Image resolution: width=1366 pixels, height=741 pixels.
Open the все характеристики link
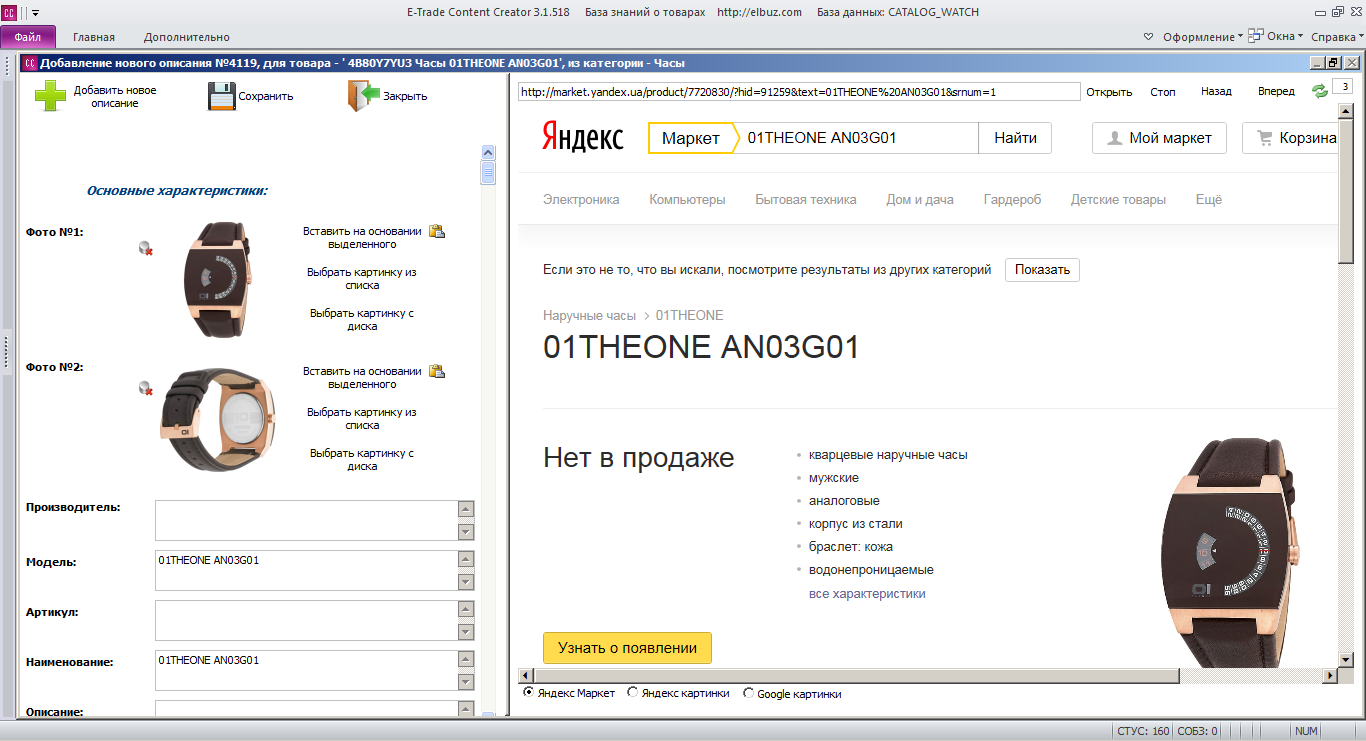point(867,593)
